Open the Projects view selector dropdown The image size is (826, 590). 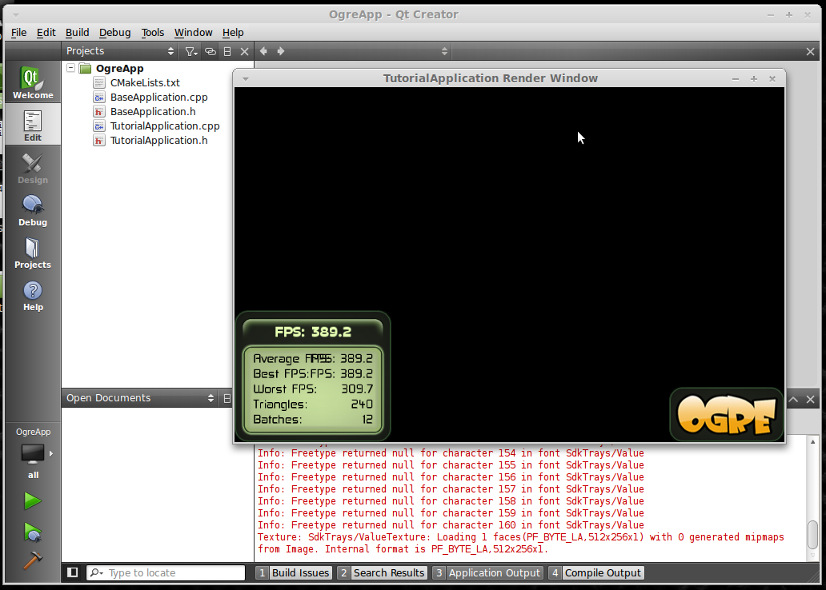point(120,51)
